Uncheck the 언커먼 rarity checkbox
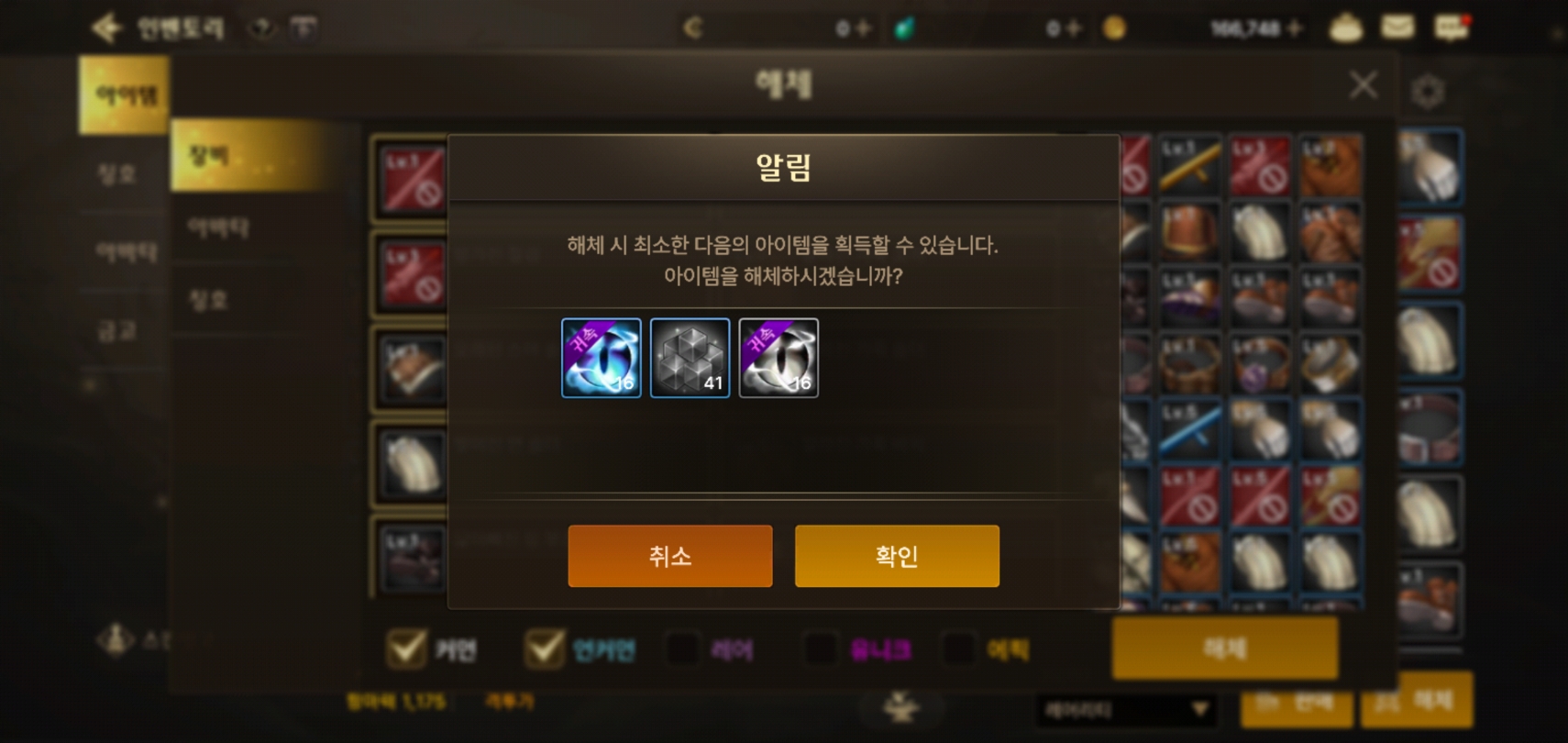 point(544,649)
